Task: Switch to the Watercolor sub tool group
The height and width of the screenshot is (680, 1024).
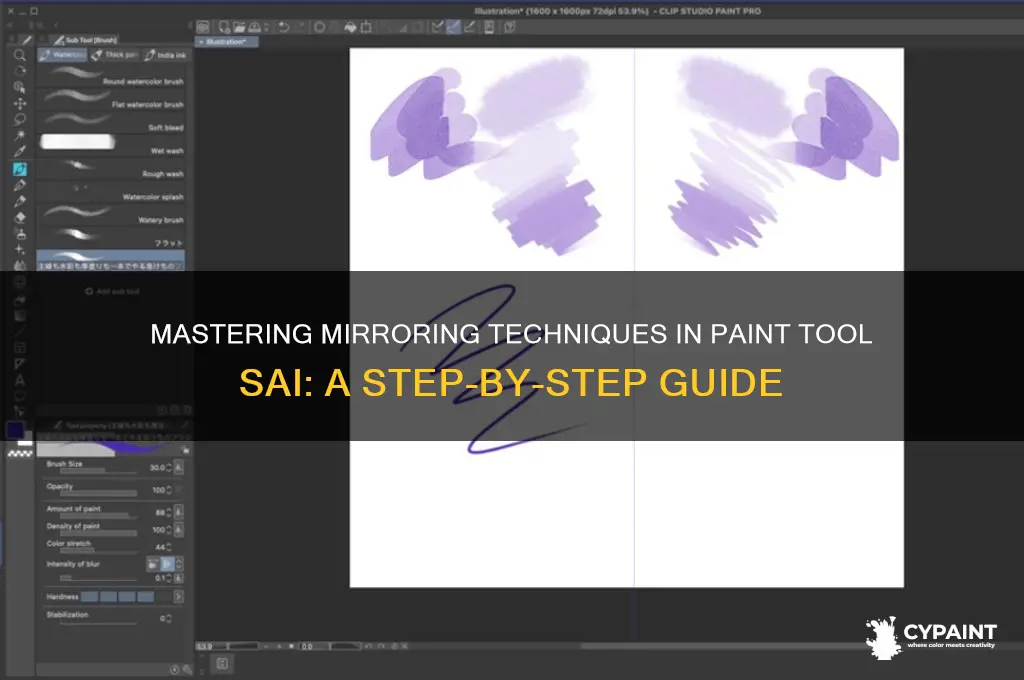Action: click(x=62, y=55)
